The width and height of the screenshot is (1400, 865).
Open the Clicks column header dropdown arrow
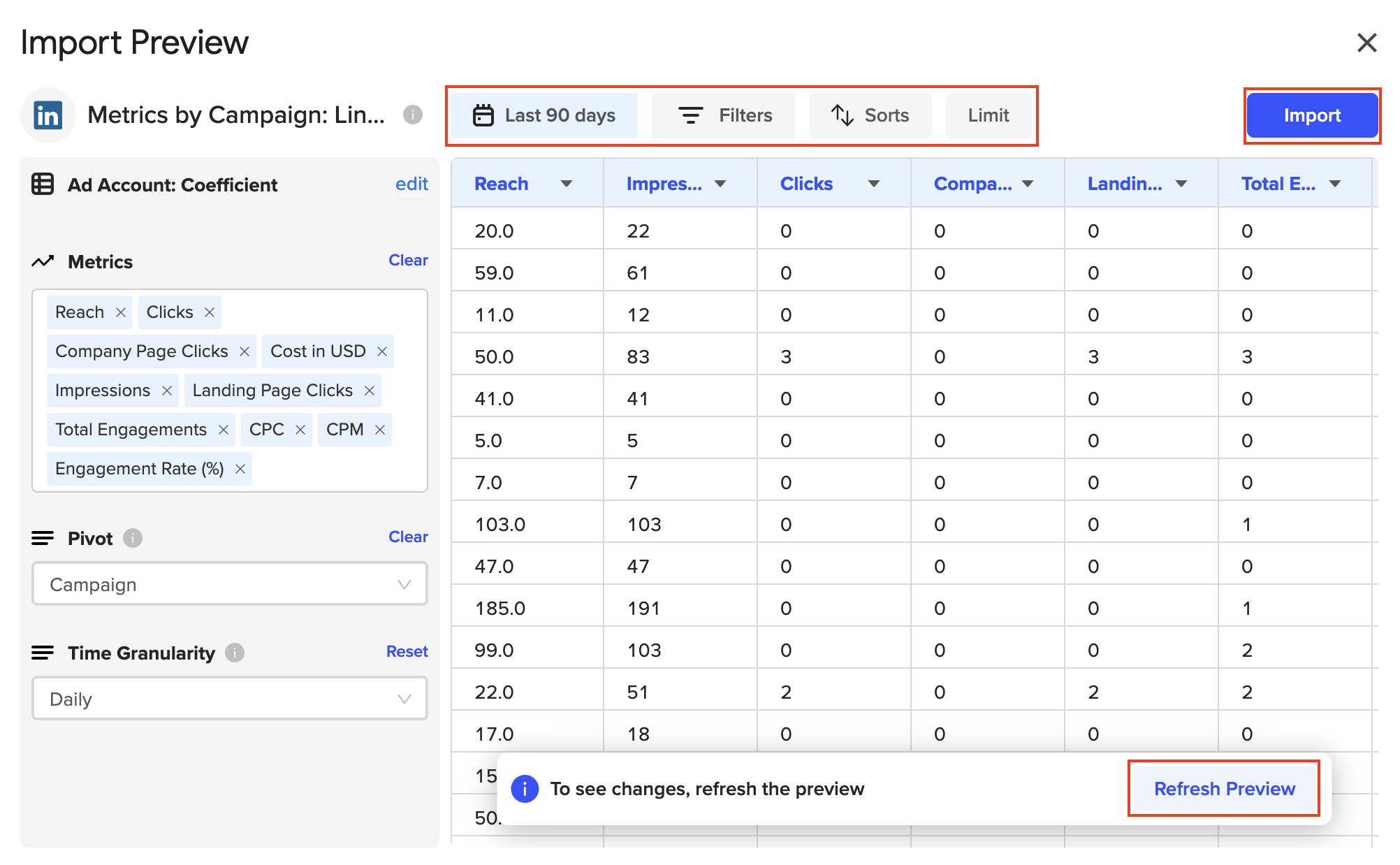point(873,184)
